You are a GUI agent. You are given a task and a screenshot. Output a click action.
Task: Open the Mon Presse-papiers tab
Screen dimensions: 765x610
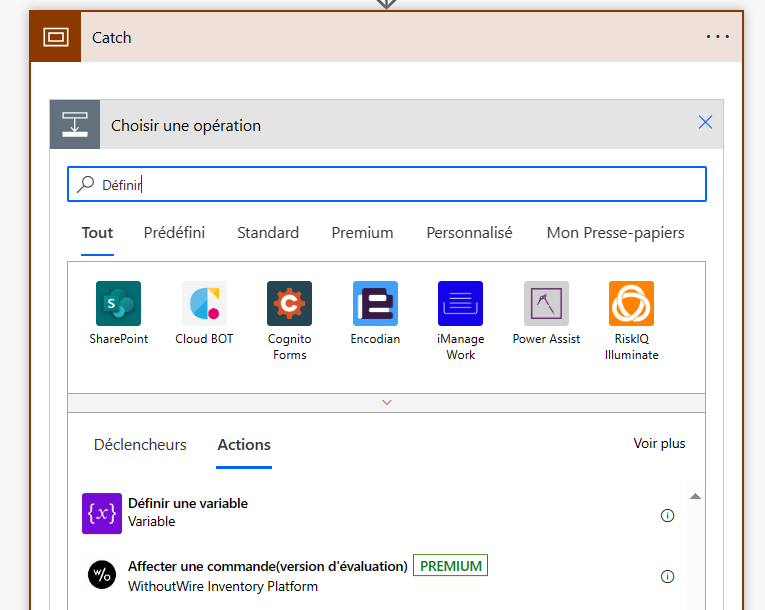pyautogui.click(x=615, y=233)
